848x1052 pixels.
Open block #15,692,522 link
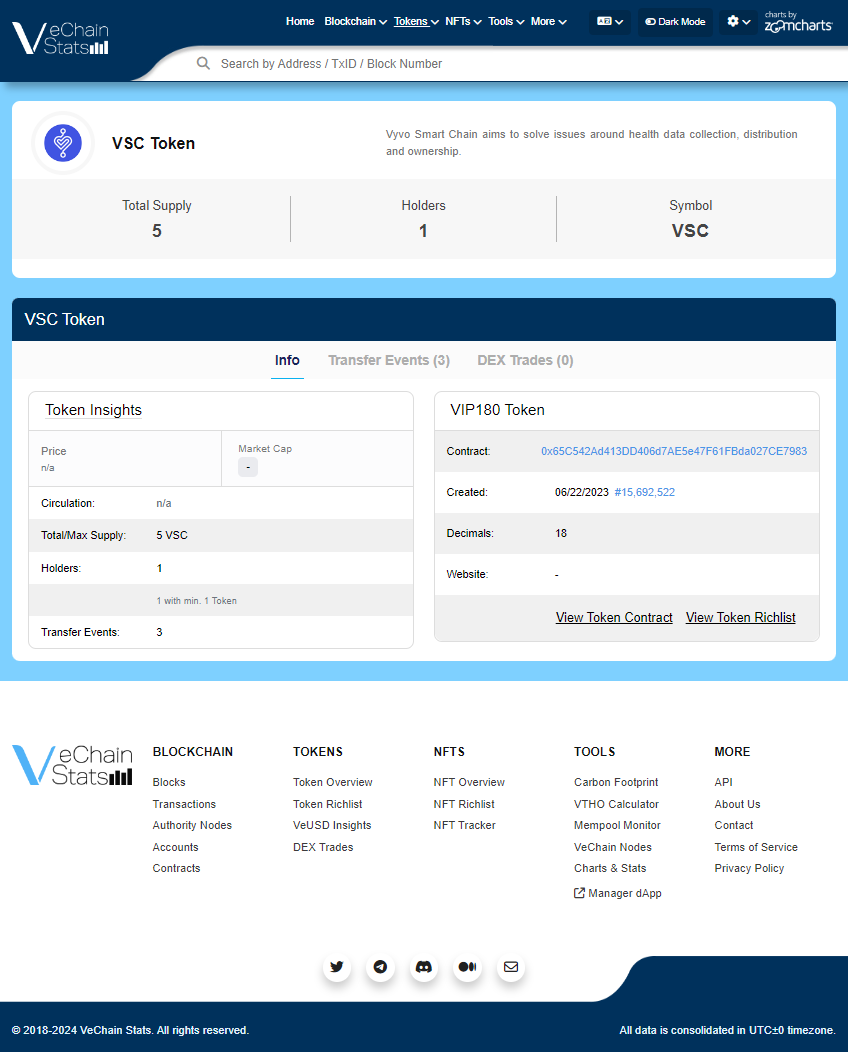645,492
